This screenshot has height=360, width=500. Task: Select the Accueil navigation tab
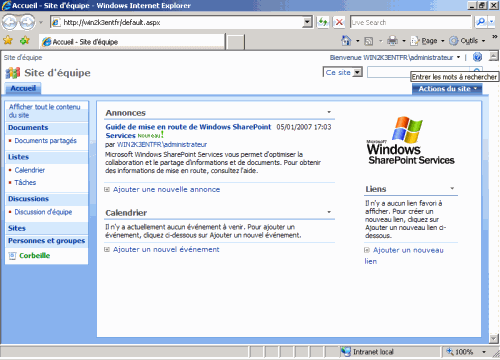(23, 88)
